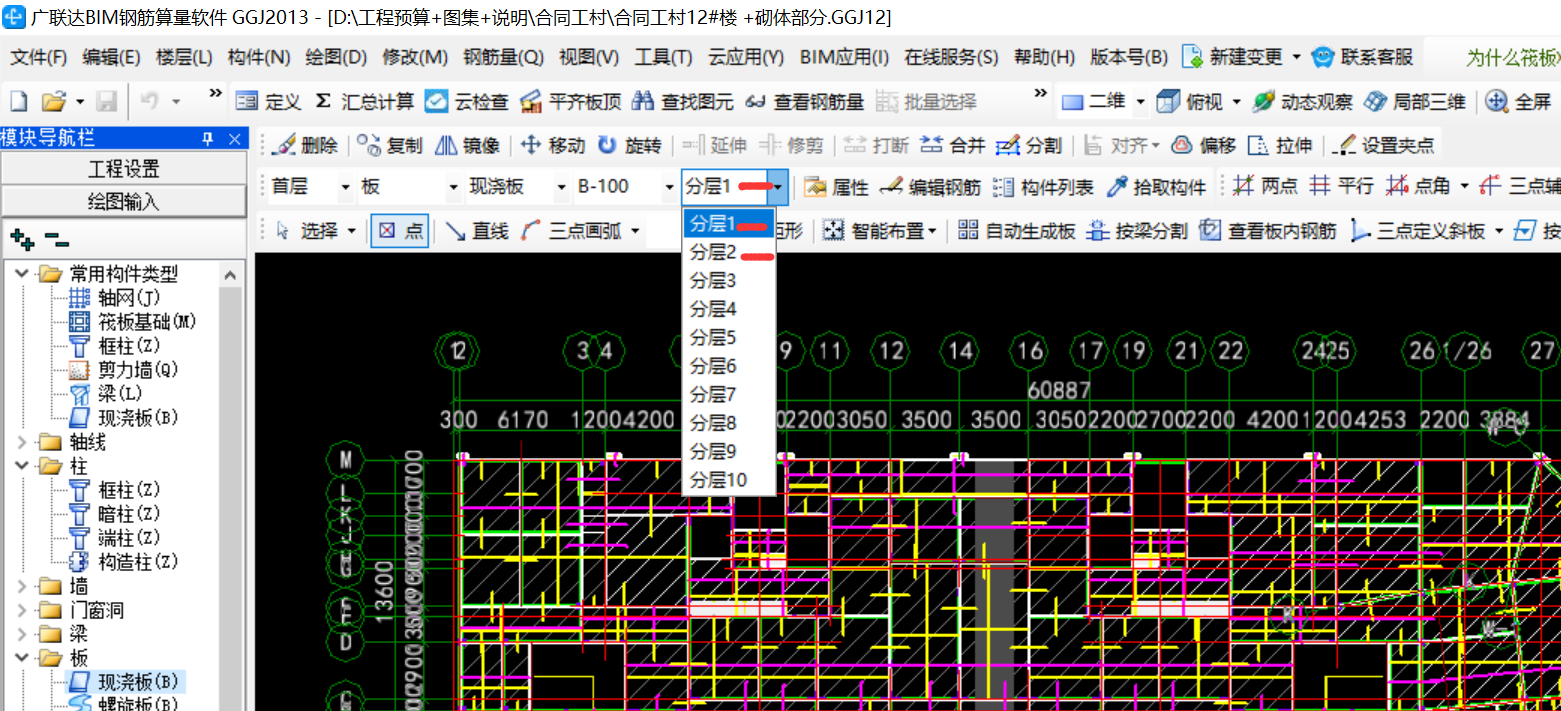
Task: Click the 移动 move tool
Action: pyautogui.click(x=553, y=145)
